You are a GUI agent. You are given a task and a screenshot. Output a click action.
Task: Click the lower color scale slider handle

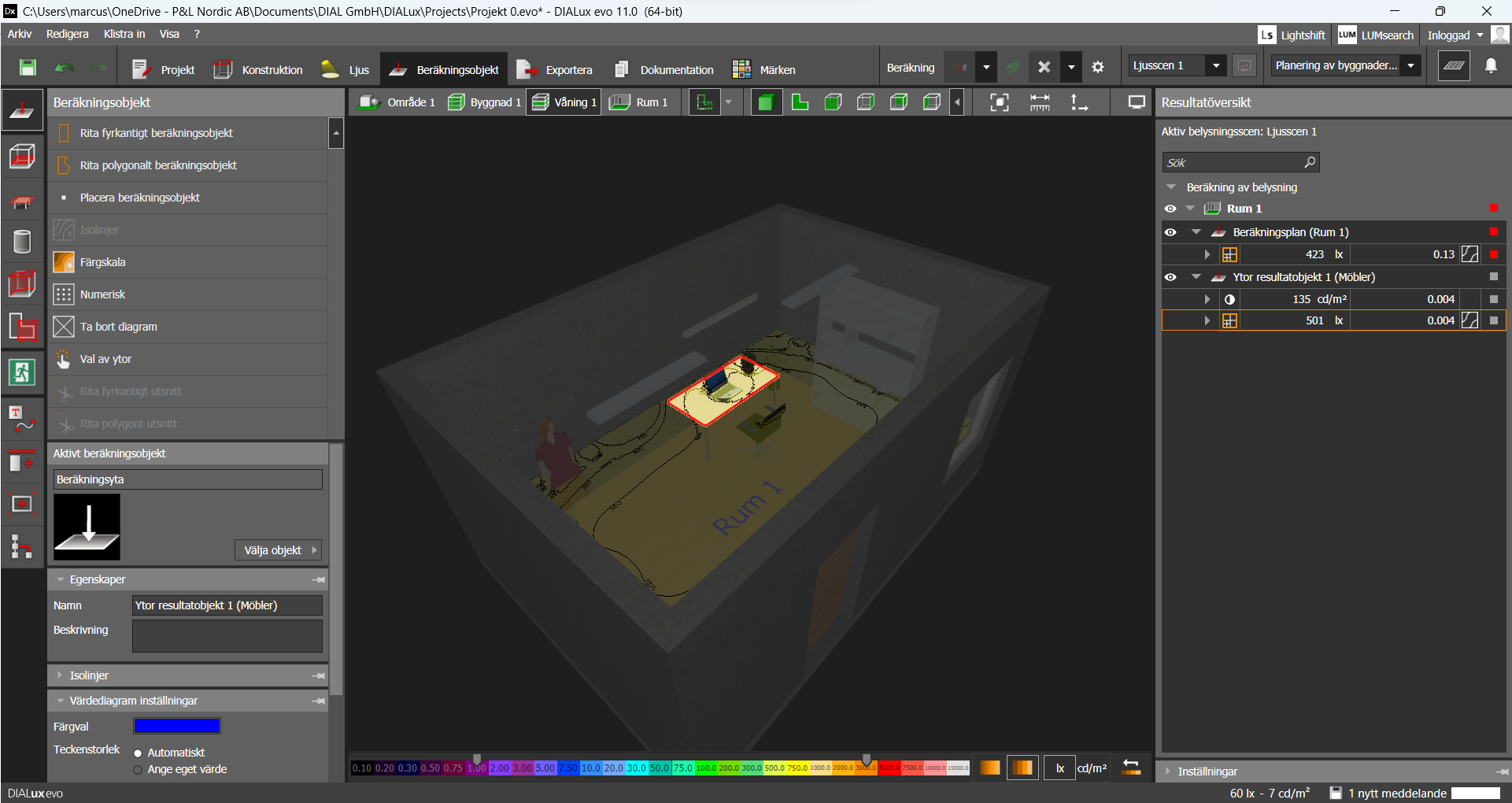pos(476,760)
